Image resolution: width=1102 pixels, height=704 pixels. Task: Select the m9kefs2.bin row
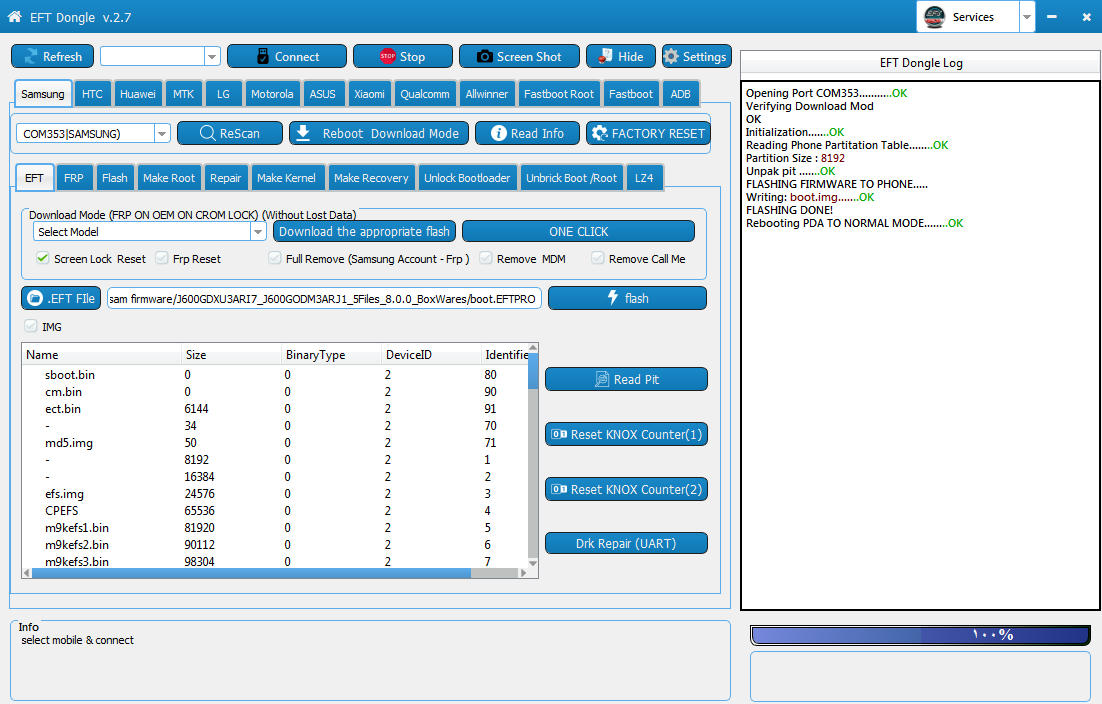(276, 545)
